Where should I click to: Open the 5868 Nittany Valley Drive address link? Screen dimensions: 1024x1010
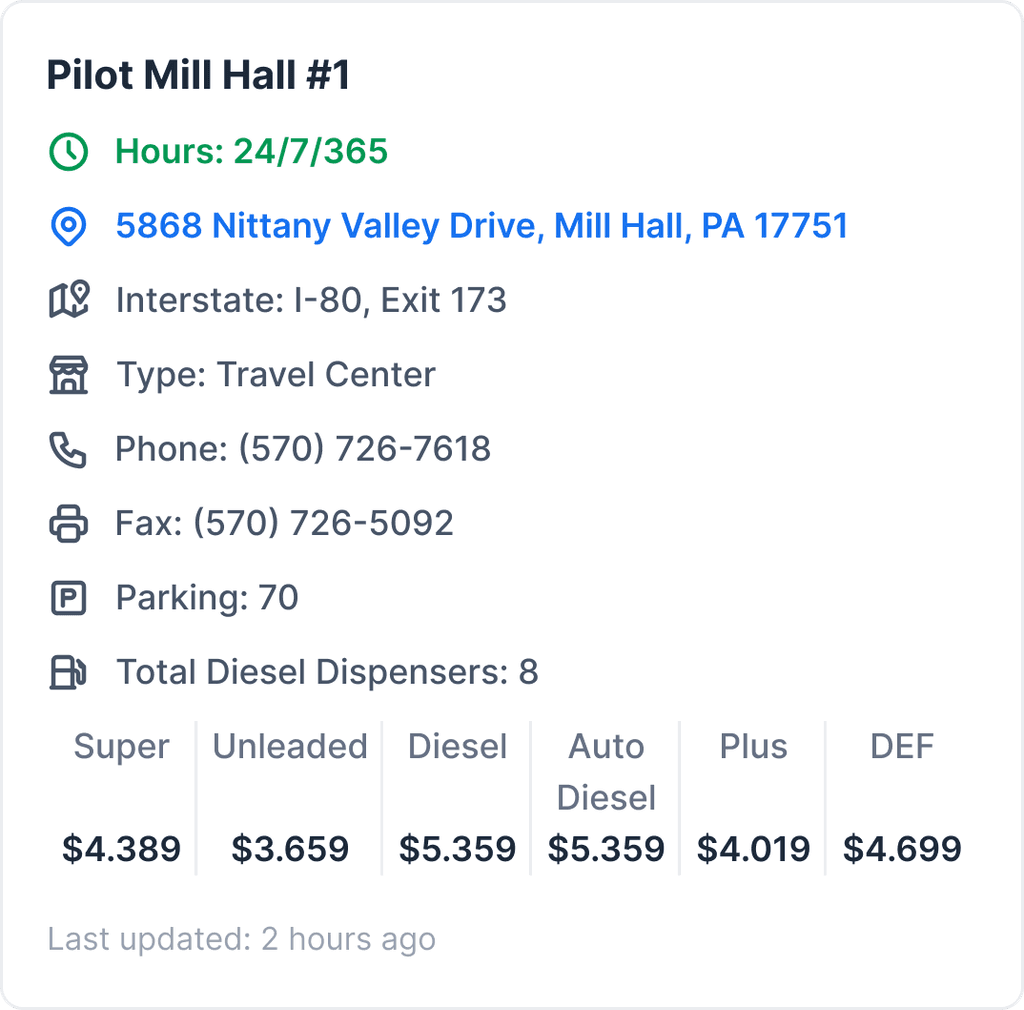[481, 226]
